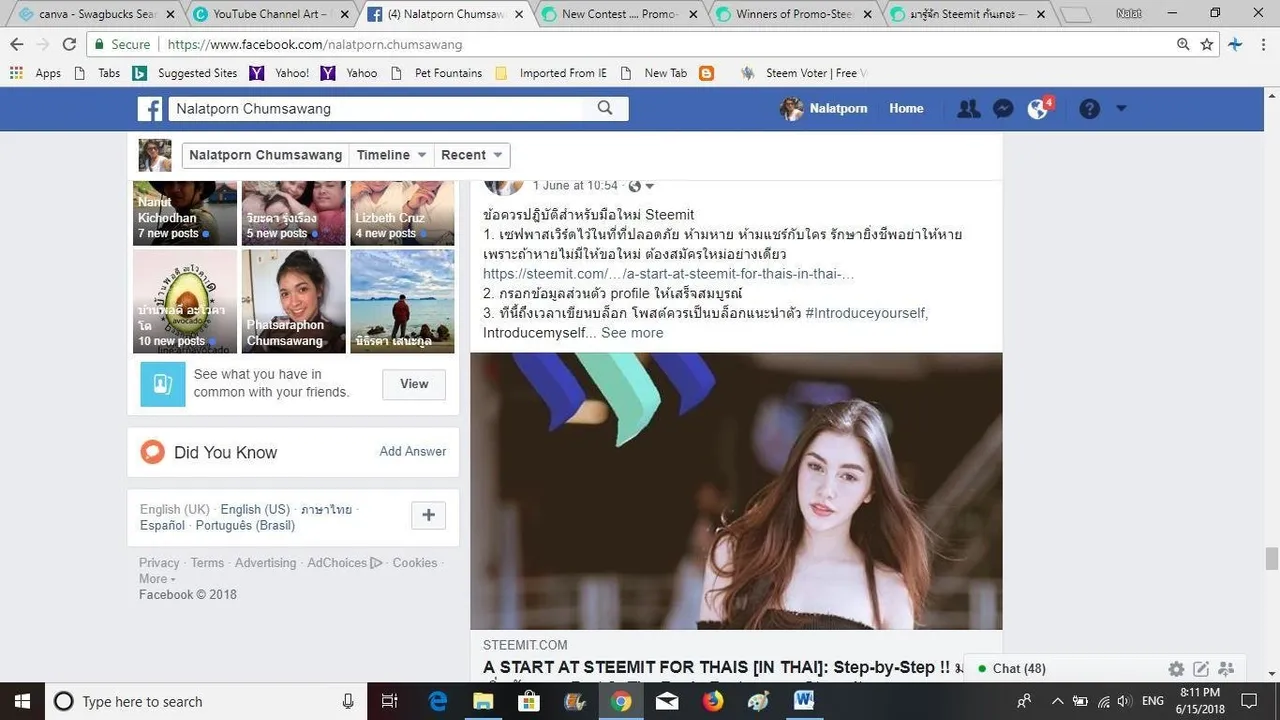
Task: Click the browser back arrow
Action: coord(17,44)
